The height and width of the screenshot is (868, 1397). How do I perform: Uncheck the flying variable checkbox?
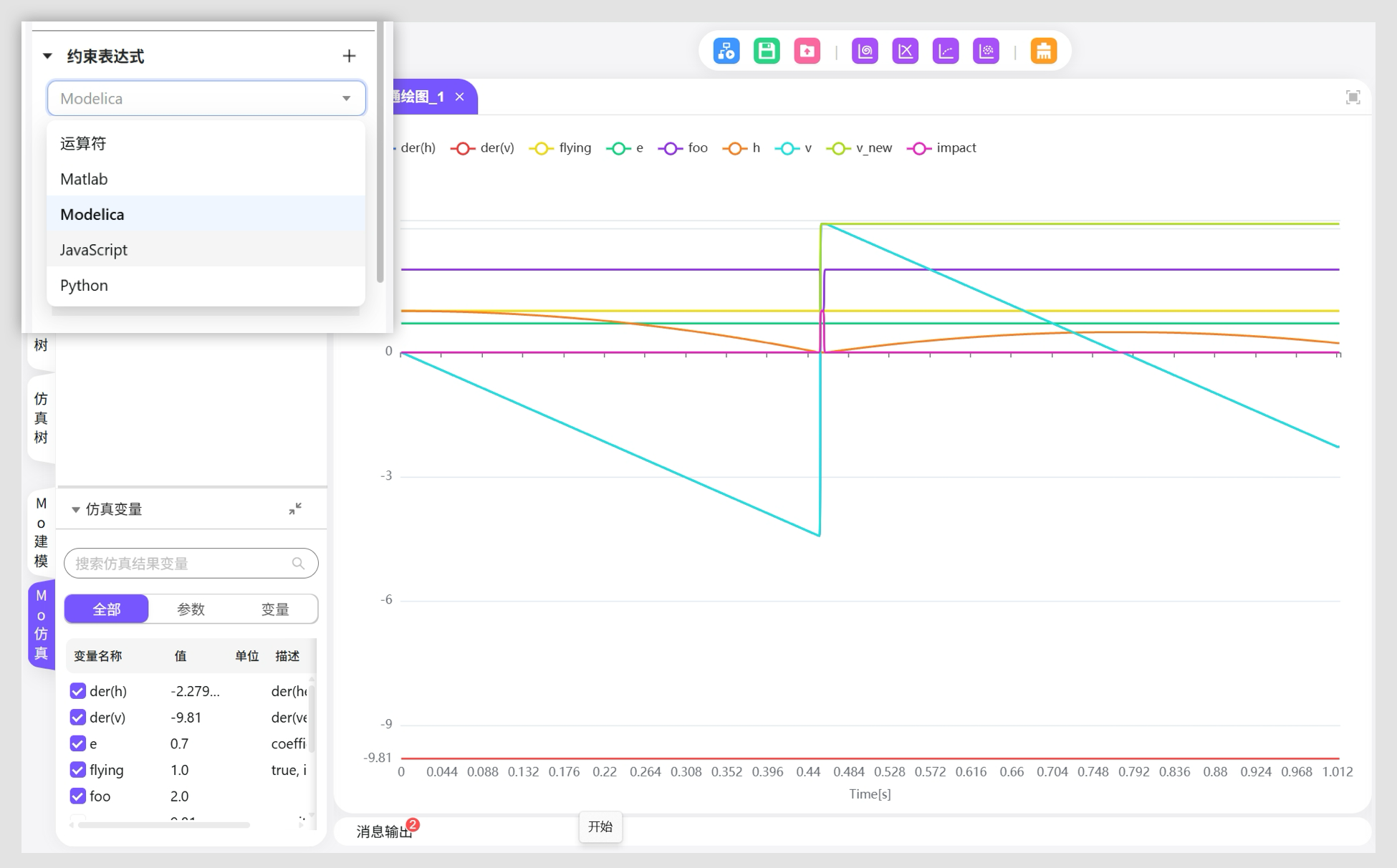coord(77,770)
